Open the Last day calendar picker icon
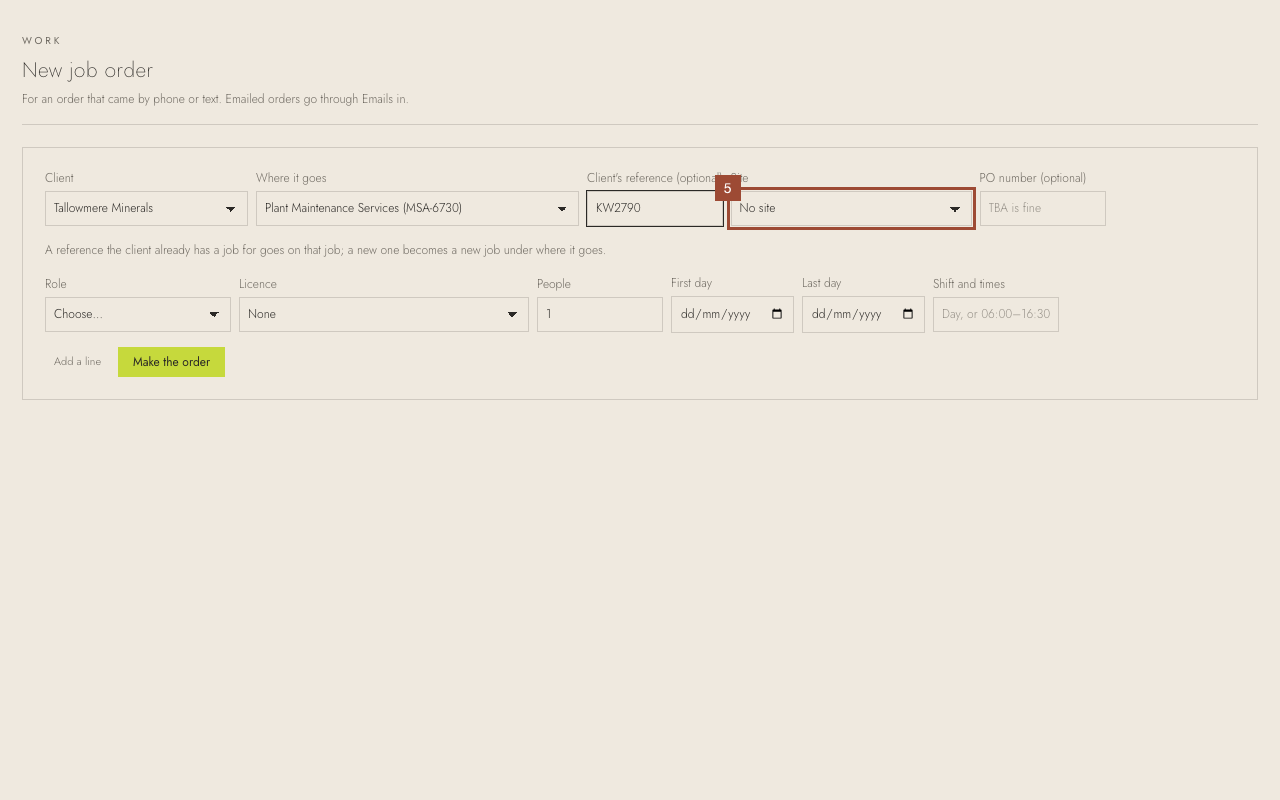 coord(908,314)
